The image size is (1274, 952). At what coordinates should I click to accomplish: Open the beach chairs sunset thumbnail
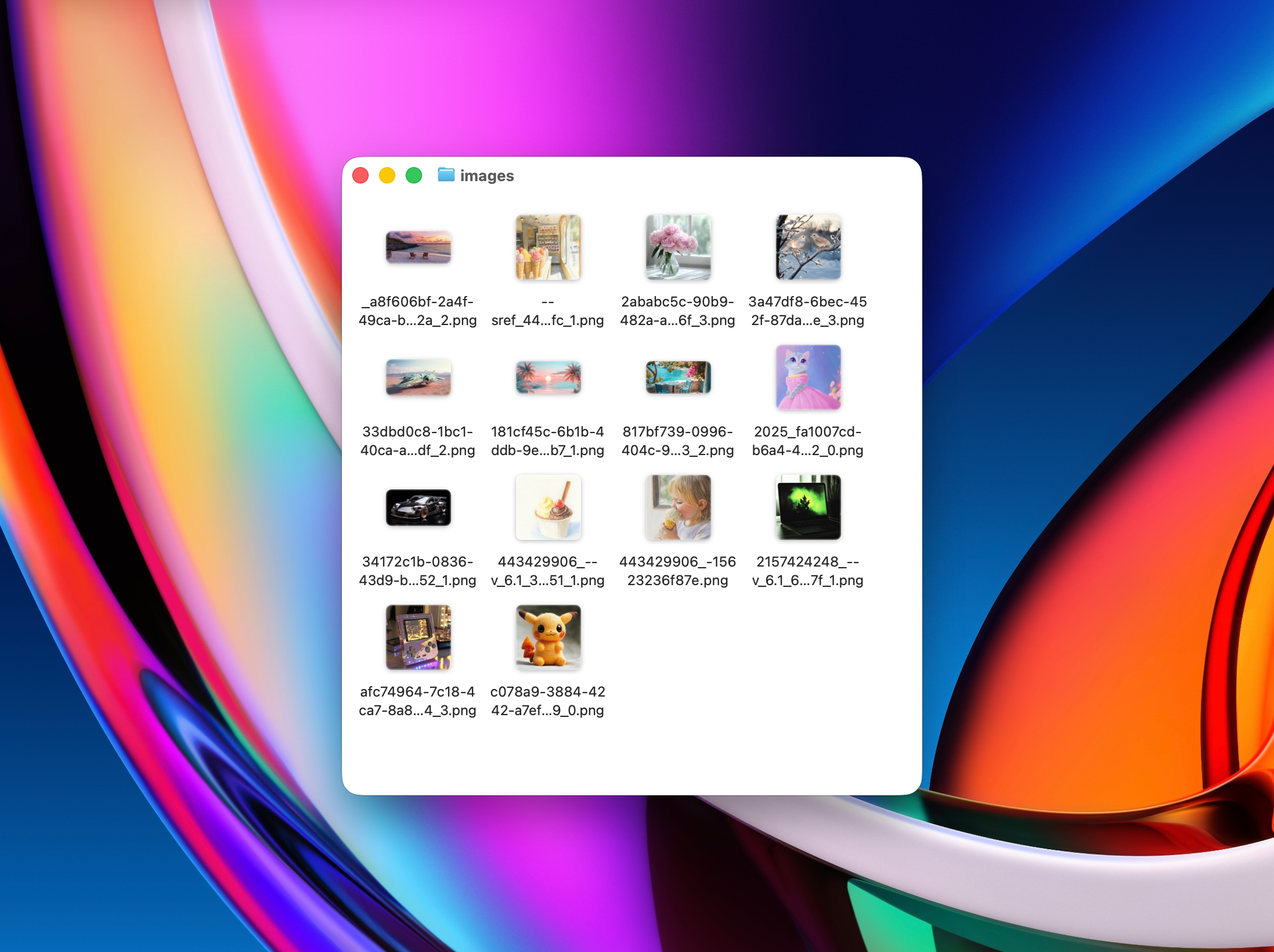[418, 246]
